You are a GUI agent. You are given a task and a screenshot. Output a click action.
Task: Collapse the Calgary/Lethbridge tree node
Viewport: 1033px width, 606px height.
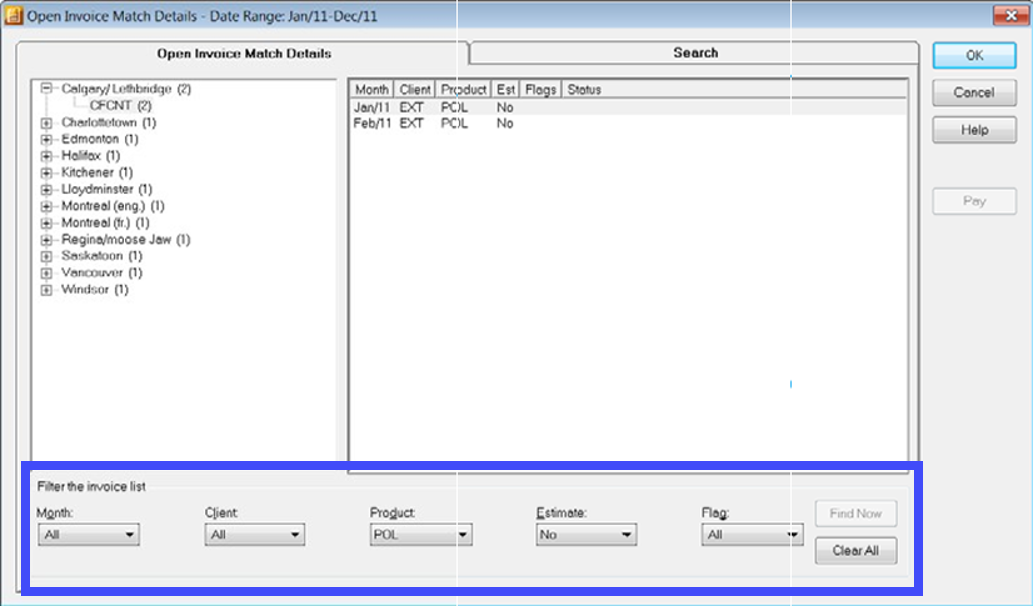pos(46,88)
